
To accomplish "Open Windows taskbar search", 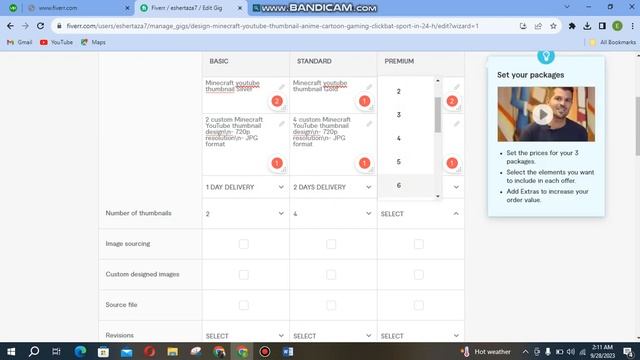I will (x=34, y=351).
